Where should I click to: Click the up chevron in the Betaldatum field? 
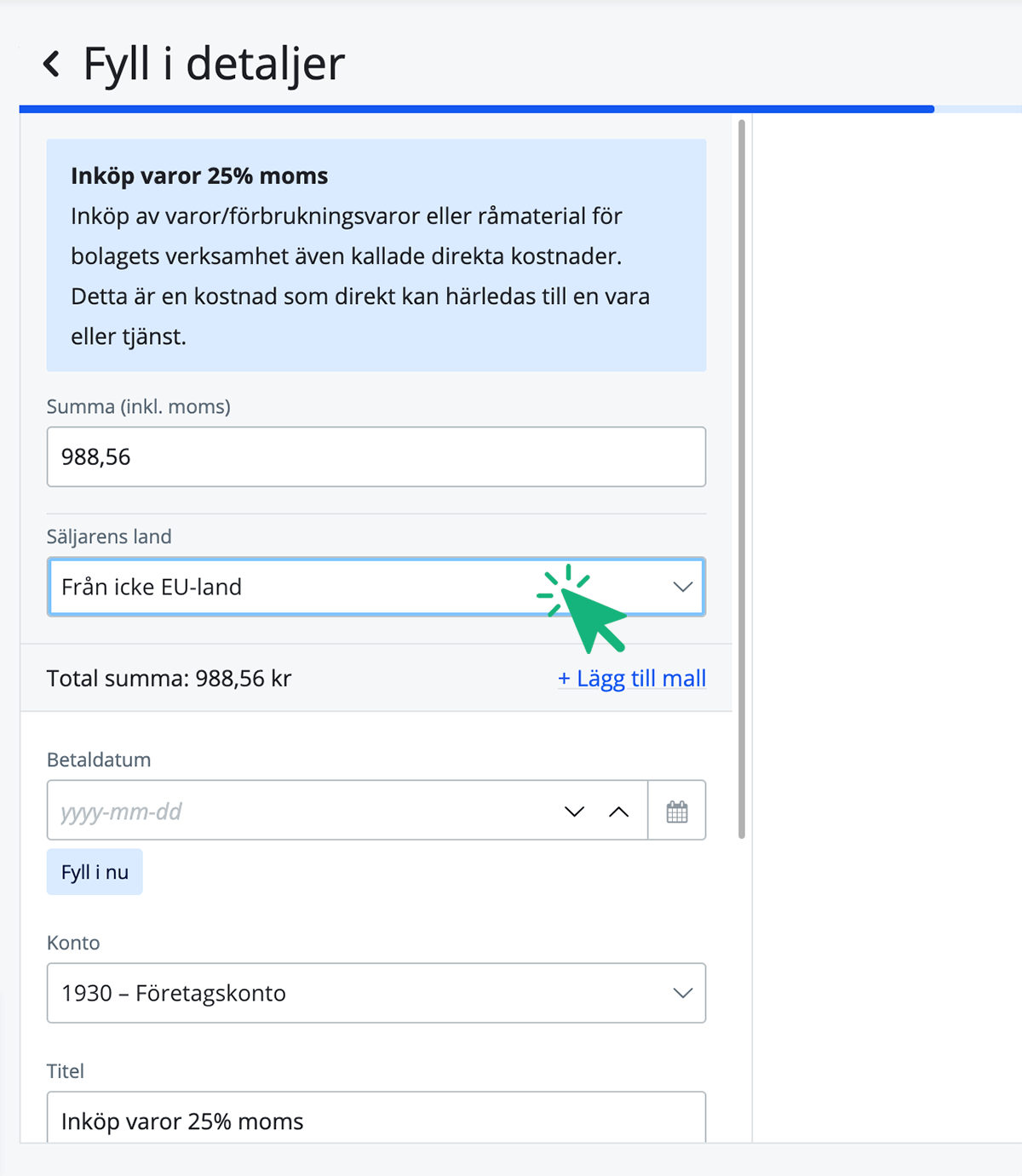619,811
